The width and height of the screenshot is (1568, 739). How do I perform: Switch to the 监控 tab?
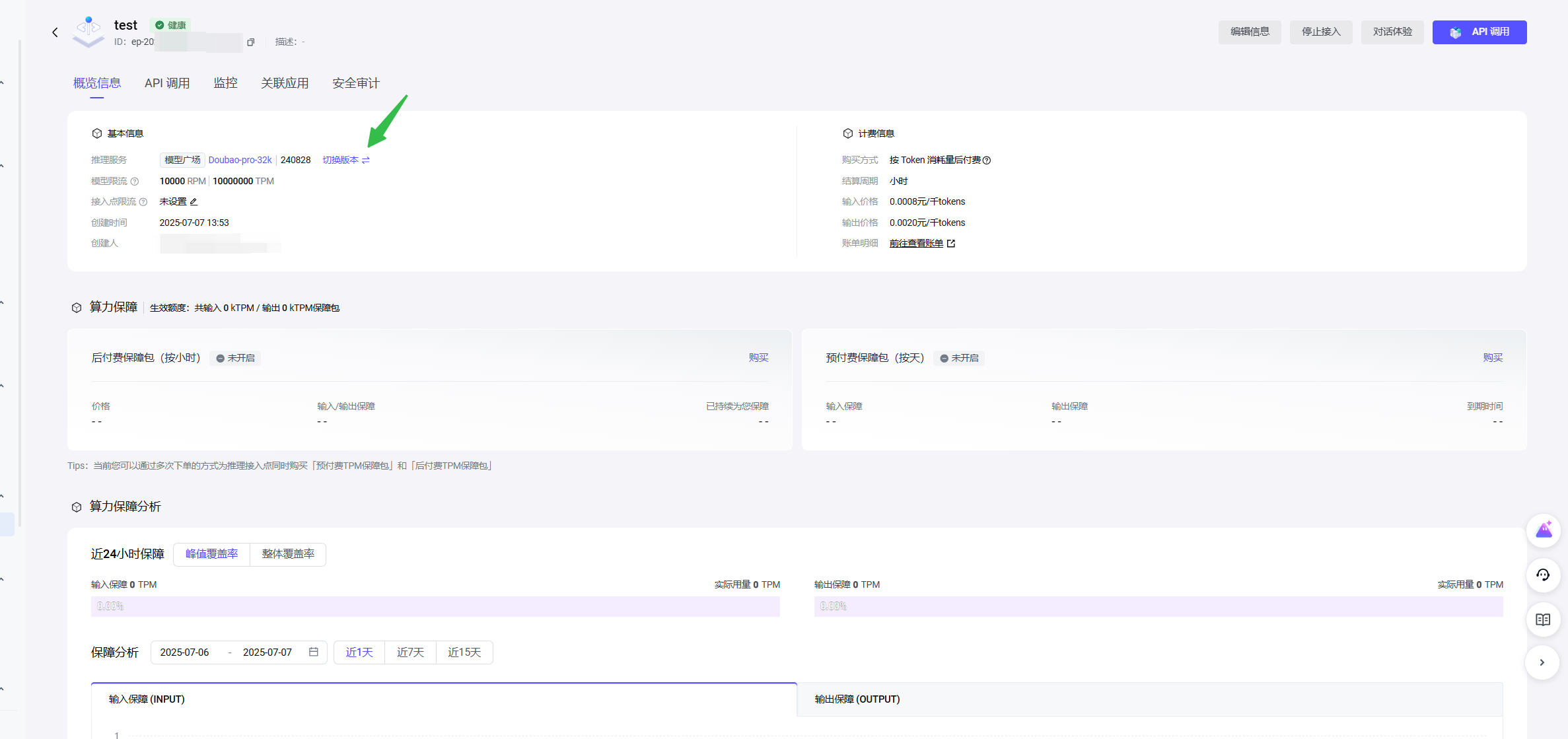point(225,83)
